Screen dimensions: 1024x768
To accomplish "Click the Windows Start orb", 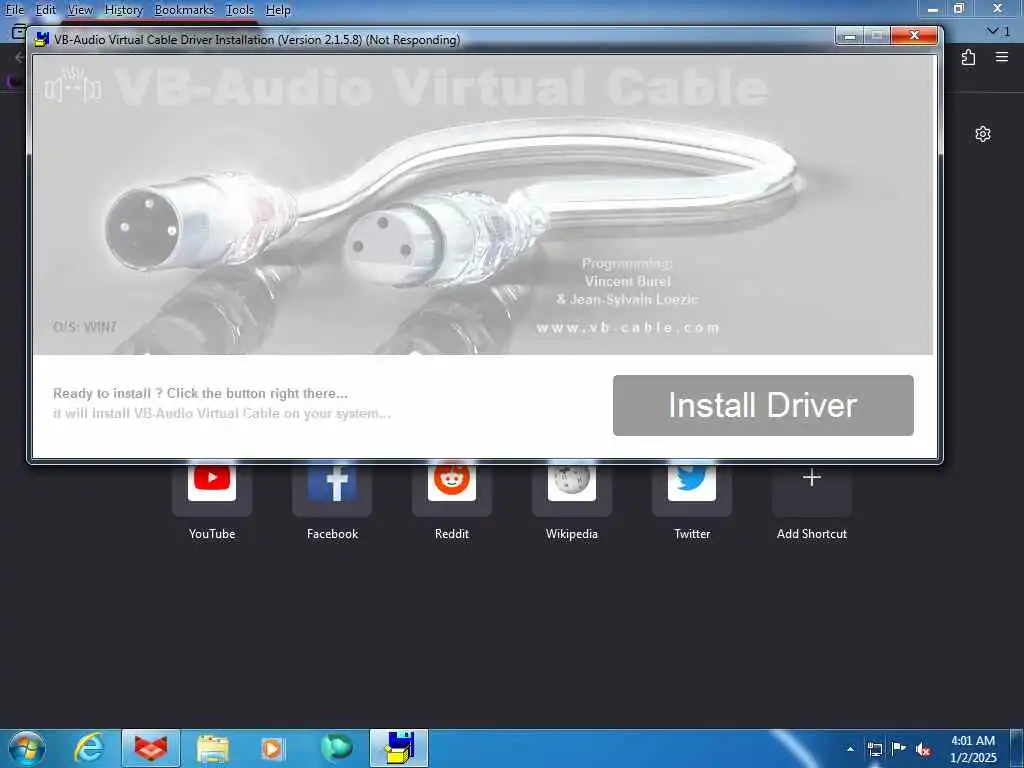I will pyautogui.click(x=27, y=748).
